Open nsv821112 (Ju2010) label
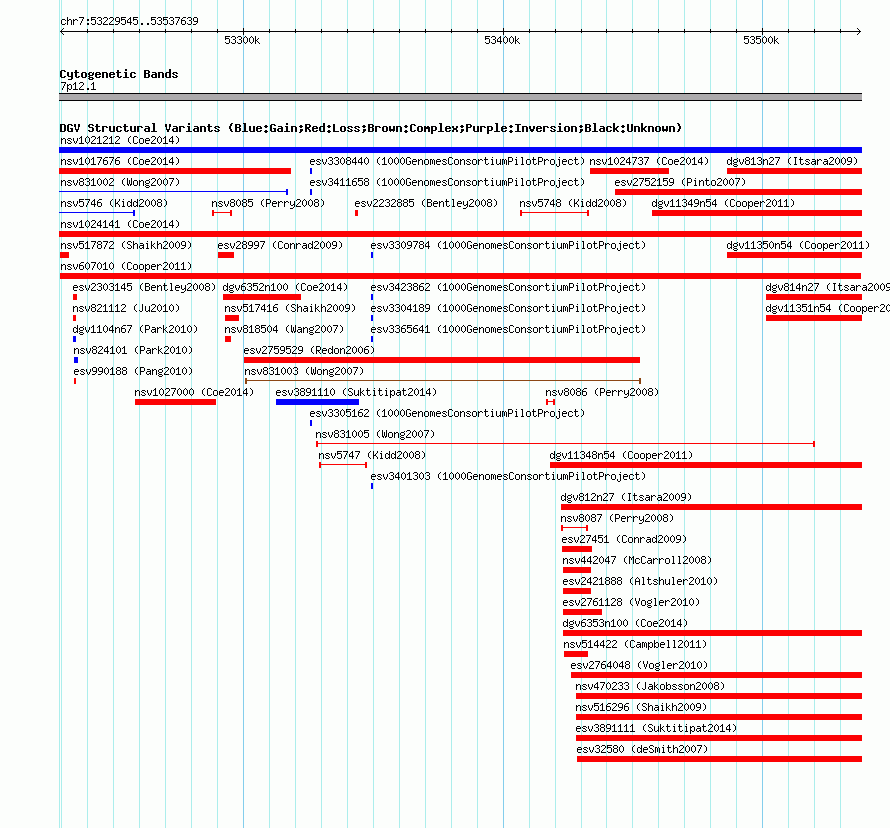Screen dimensions: 890x828 (x=126, y=308)
